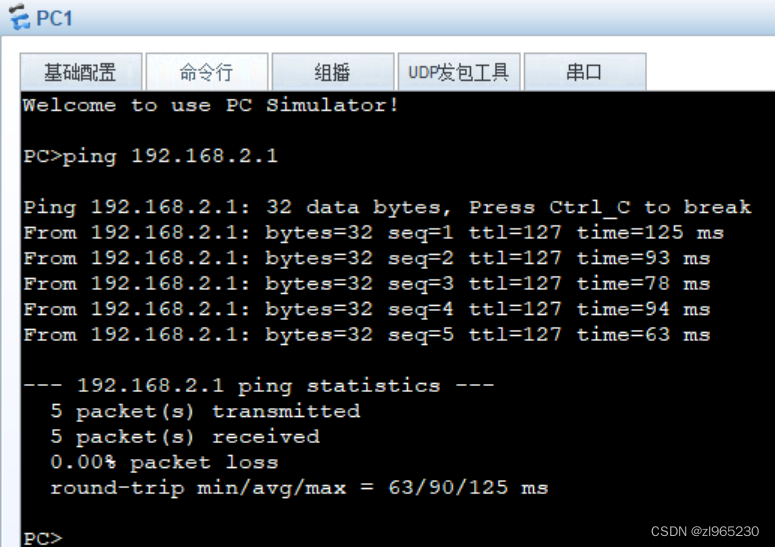Click the PC1 window icon in title bar
Viewport: 775px width, 547px height.
click(x=20, y=16)
